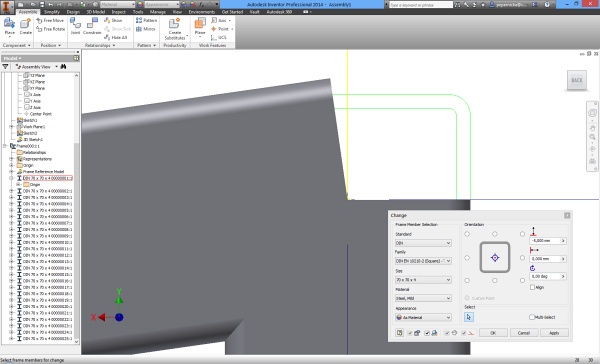This screenshot has height=364, width=600.
Task: Open the Manage ribbon tab
Action: 158,12
